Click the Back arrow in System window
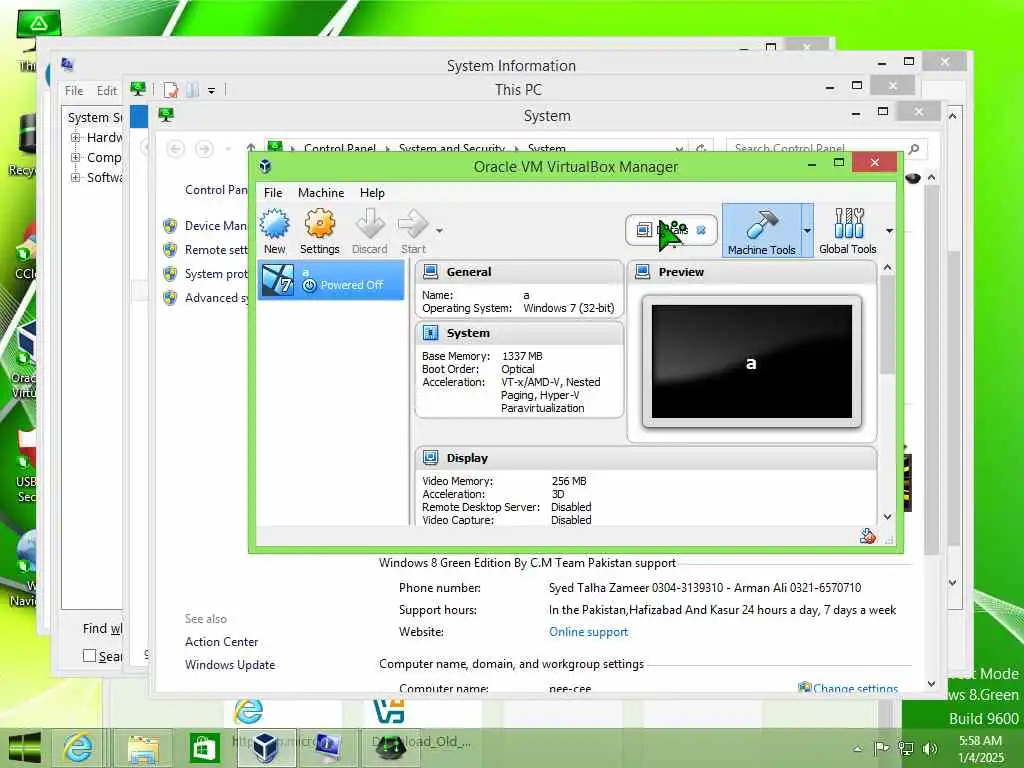This screenshot has height=768, width=1024. tap(175, 149)
